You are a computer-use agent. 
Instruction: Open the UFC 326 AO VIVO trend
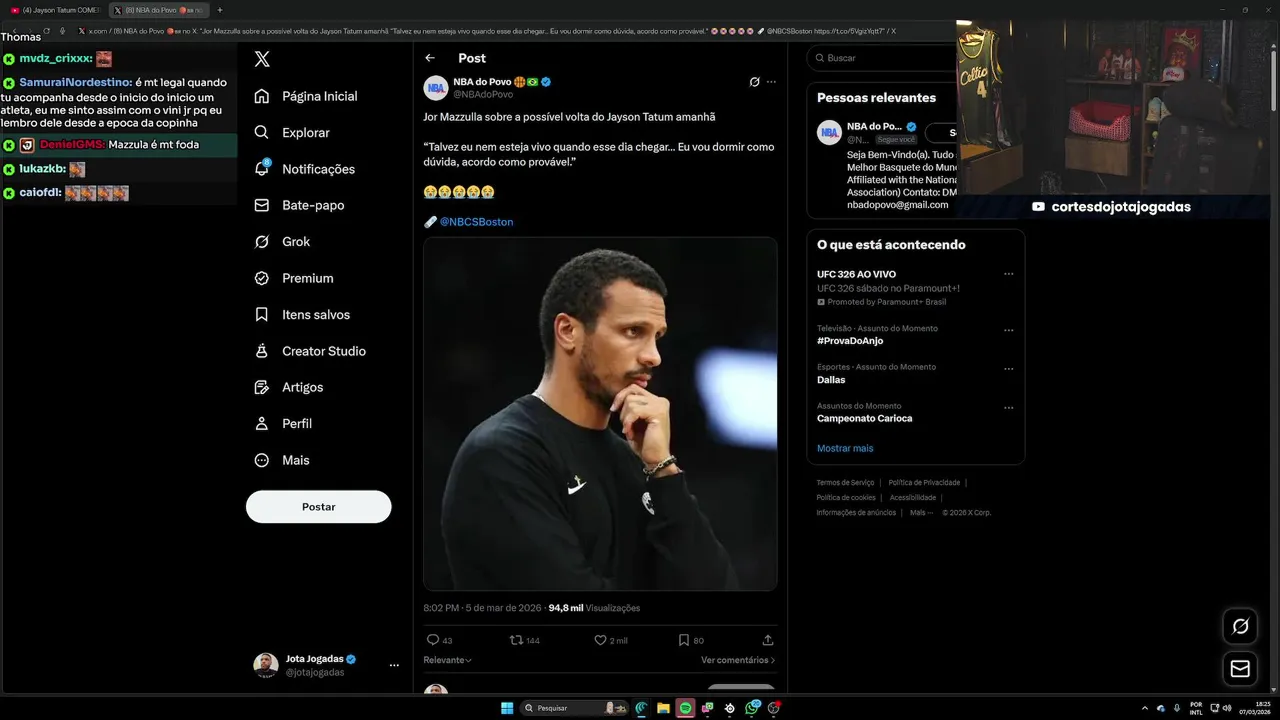[x=856, y=274]
